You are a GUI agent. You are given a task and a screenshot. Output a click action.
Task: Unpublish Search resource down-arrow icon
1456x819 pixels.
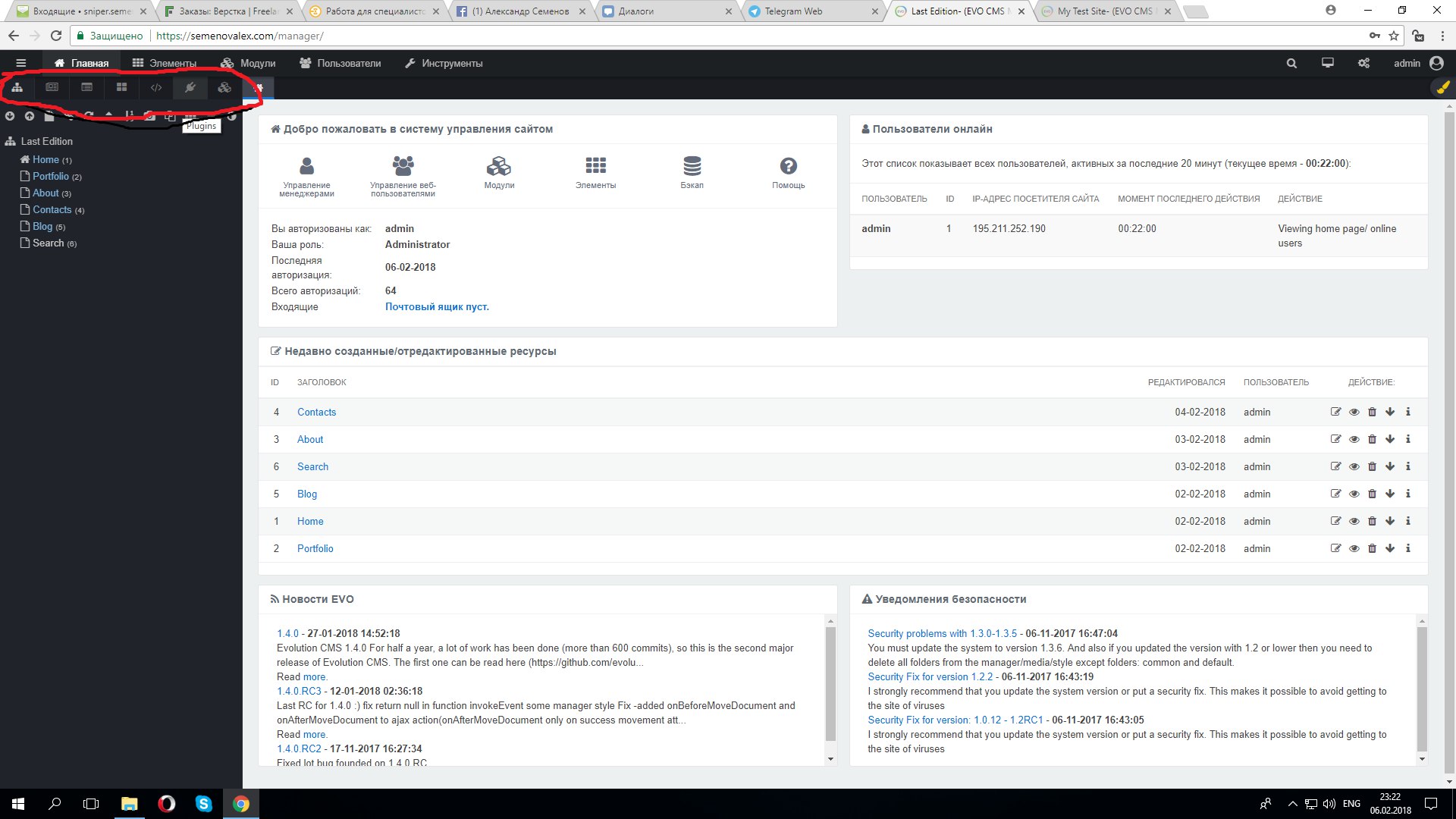click(x=1390, y=466)
